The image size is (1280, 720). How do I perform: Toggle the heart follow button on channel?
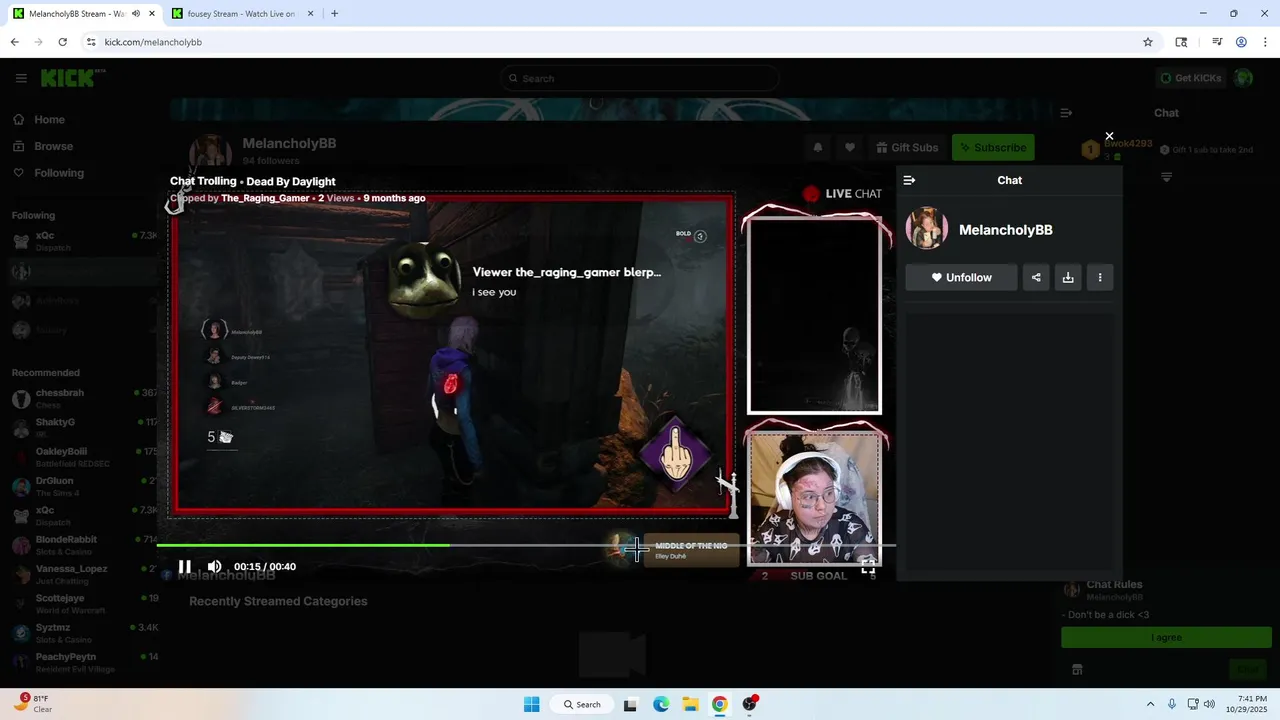pyautogui.click(x=850, y=148)
